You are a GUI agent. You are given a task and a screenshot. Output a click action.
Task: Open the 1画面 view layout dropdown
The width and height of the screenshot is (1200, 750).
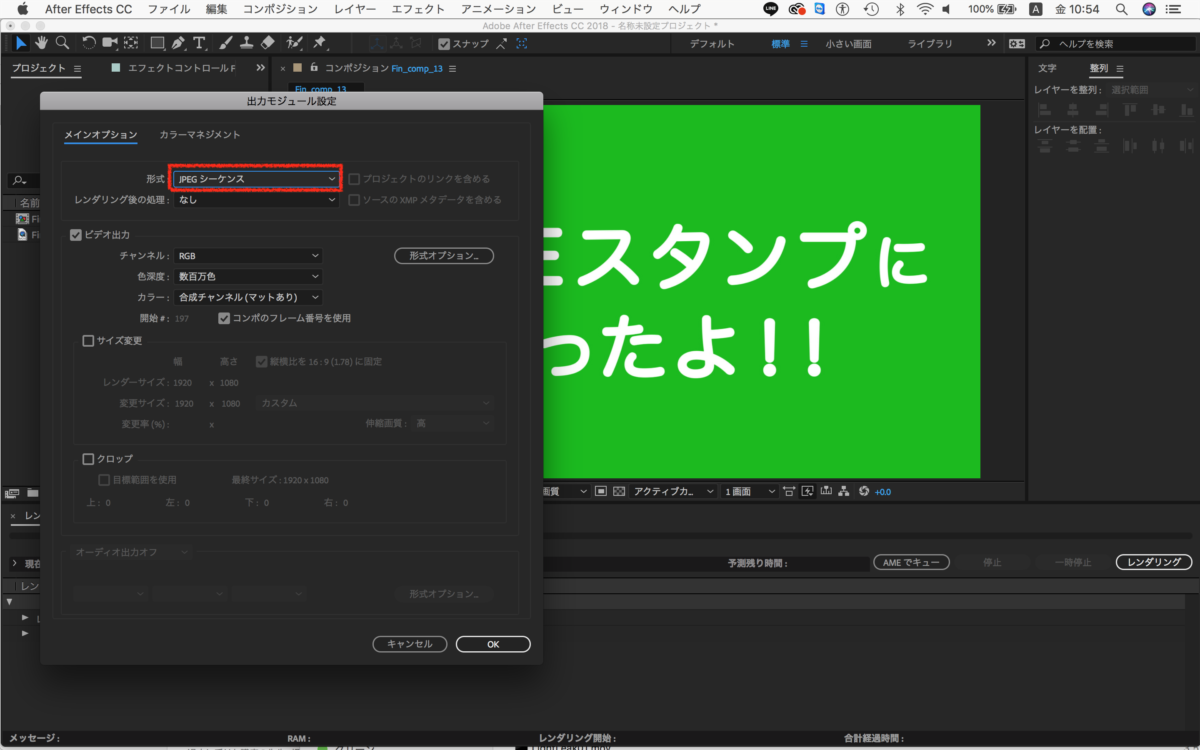tap(751, 491)
